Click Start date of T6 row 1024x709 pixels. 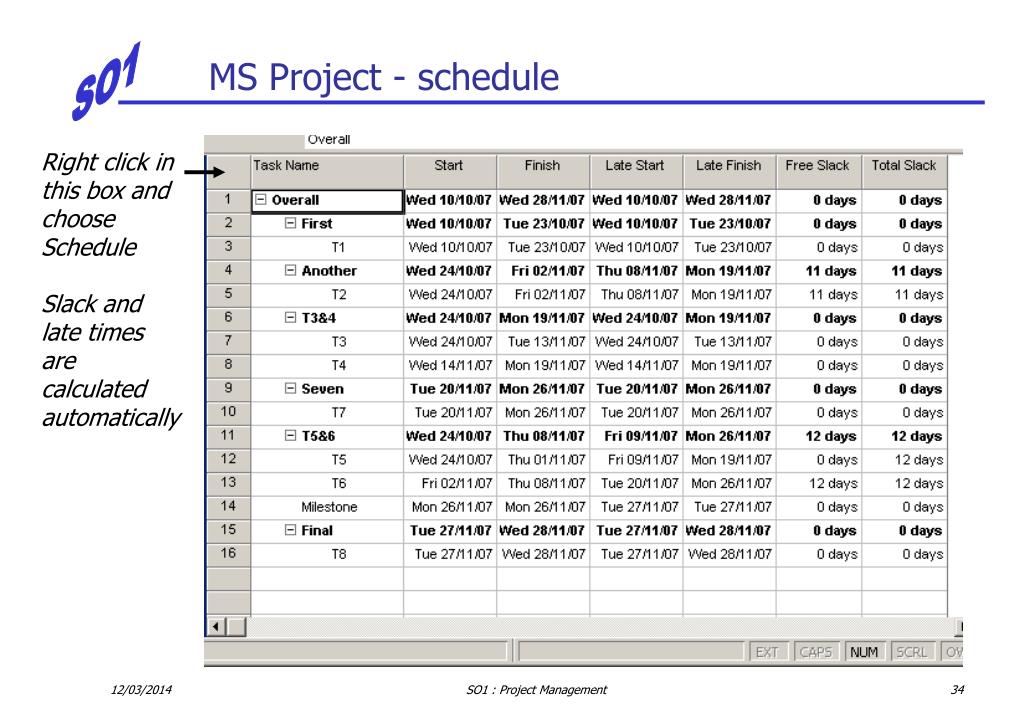[x=451, y=483]
